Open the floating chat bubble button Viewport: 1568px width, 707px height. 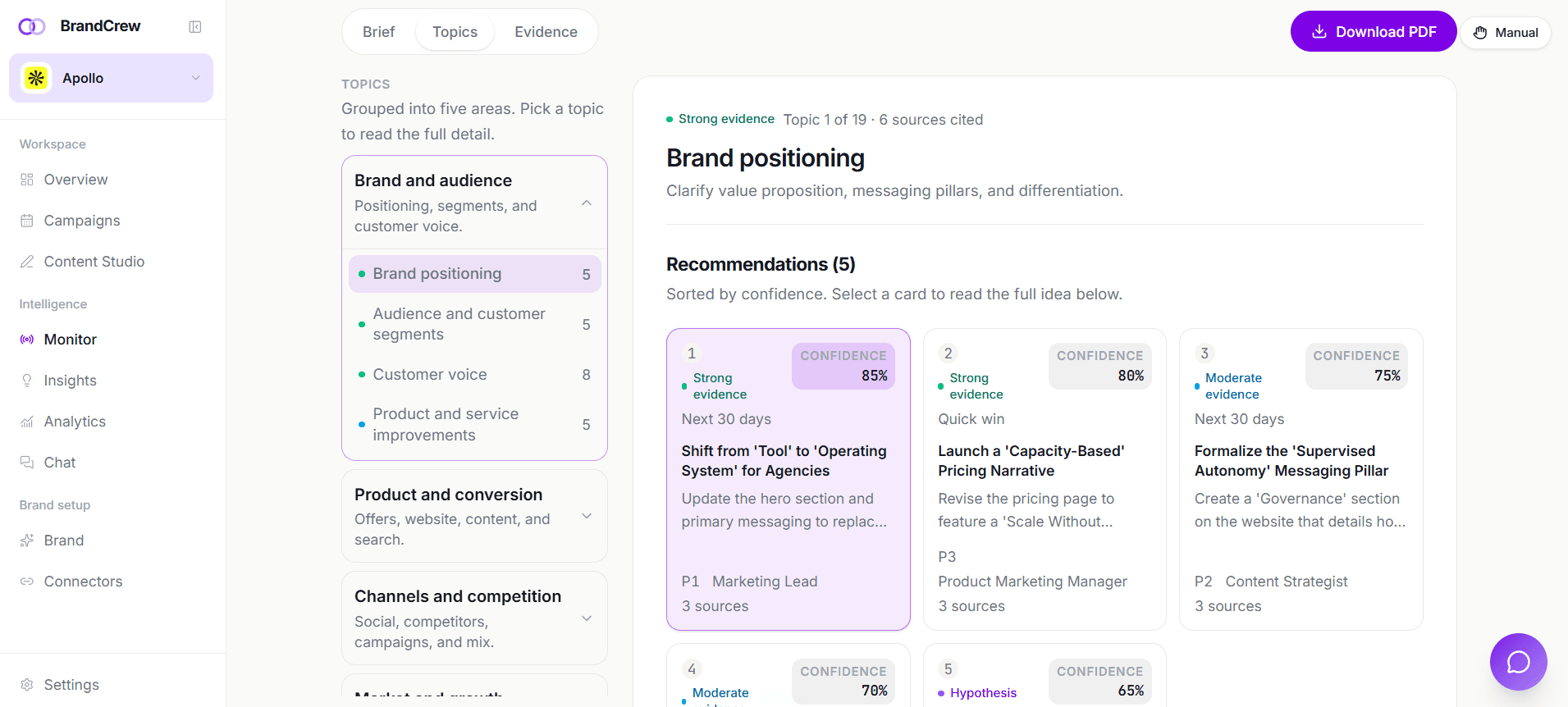(x=1518, y=661)
